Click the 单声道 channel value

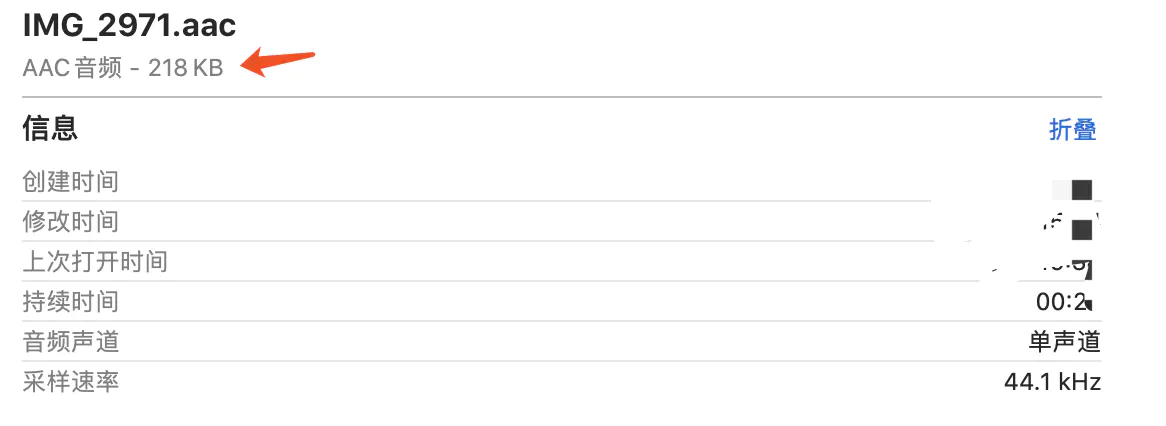point(1065,342)
